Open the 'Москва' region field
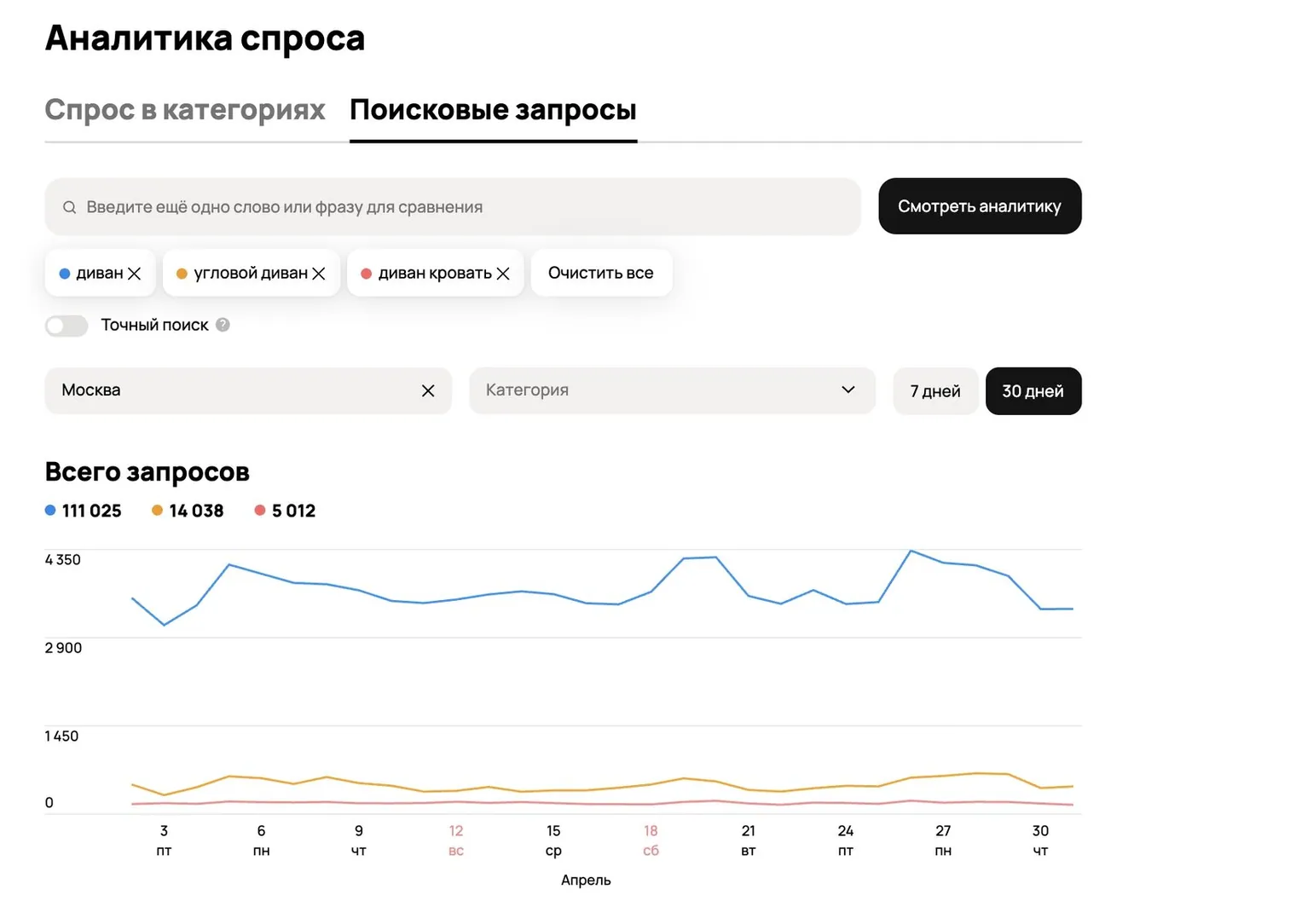This screenshot has width=1296, height=924. pyautogui.click(x=247, y=390)
